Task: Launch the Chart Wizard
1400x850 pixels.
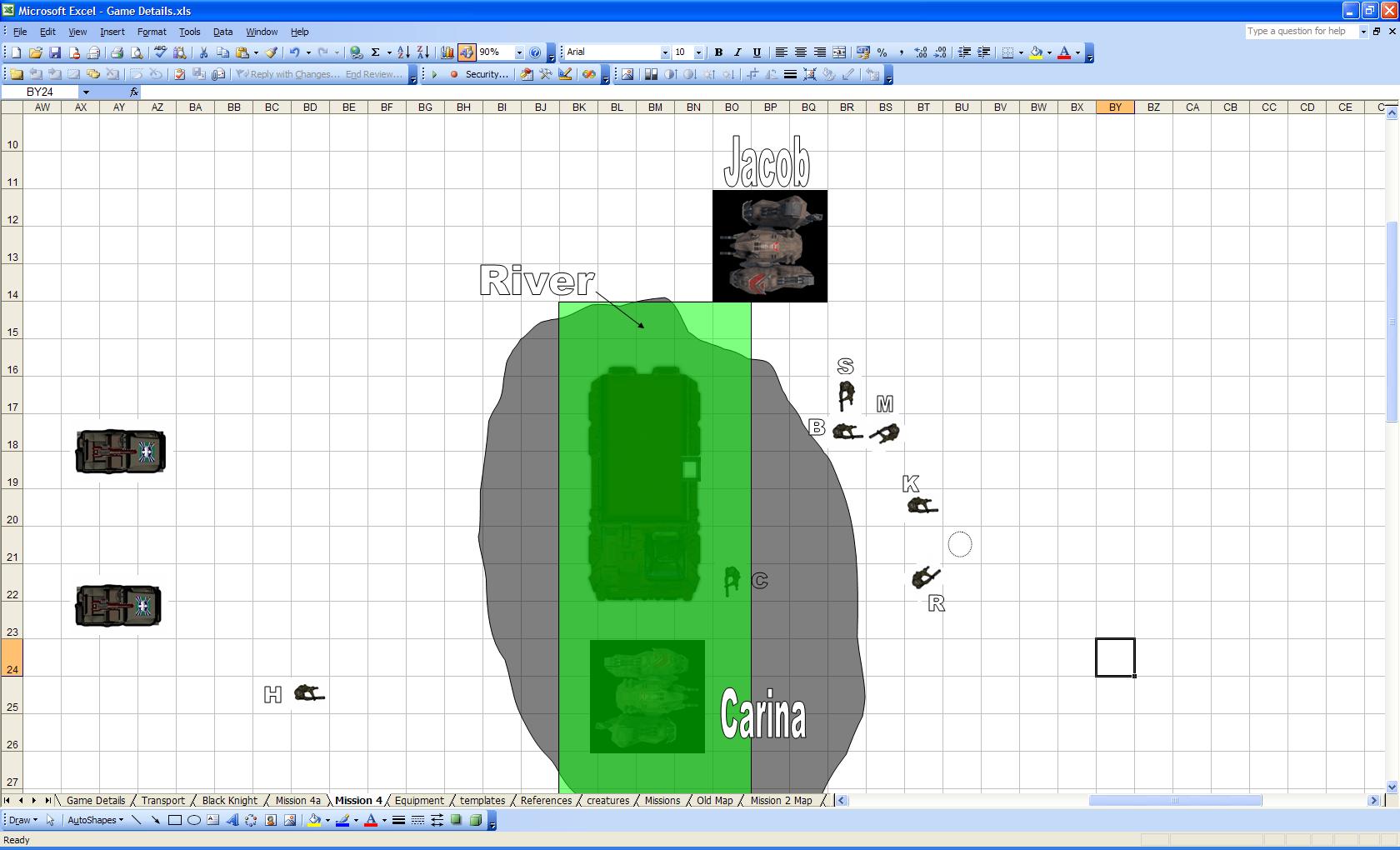Action: tap(447, 52)
